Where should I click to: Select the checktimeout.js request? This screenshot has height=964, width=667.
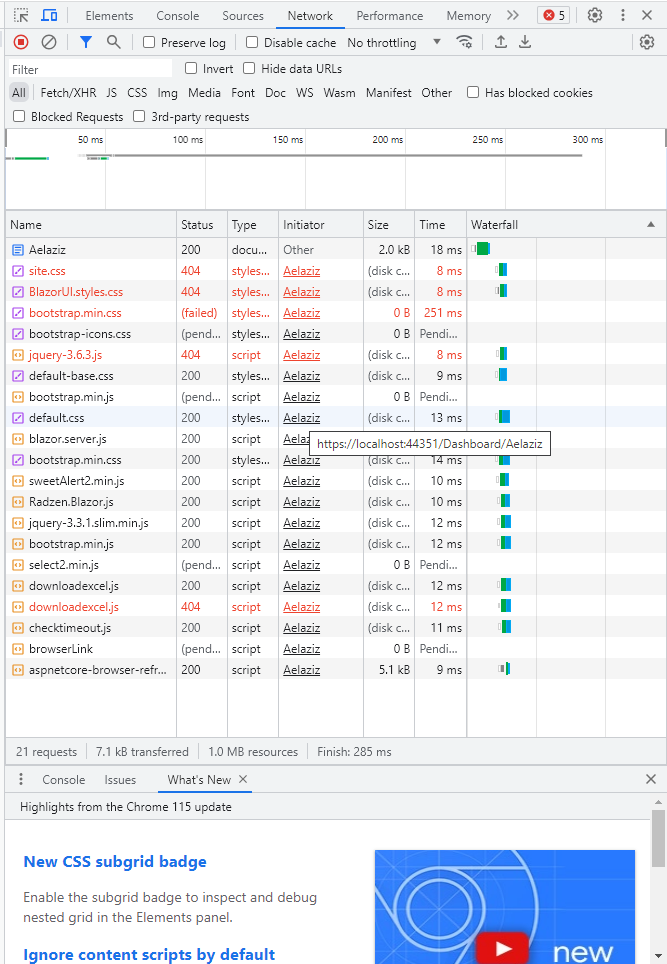point(336,628)
